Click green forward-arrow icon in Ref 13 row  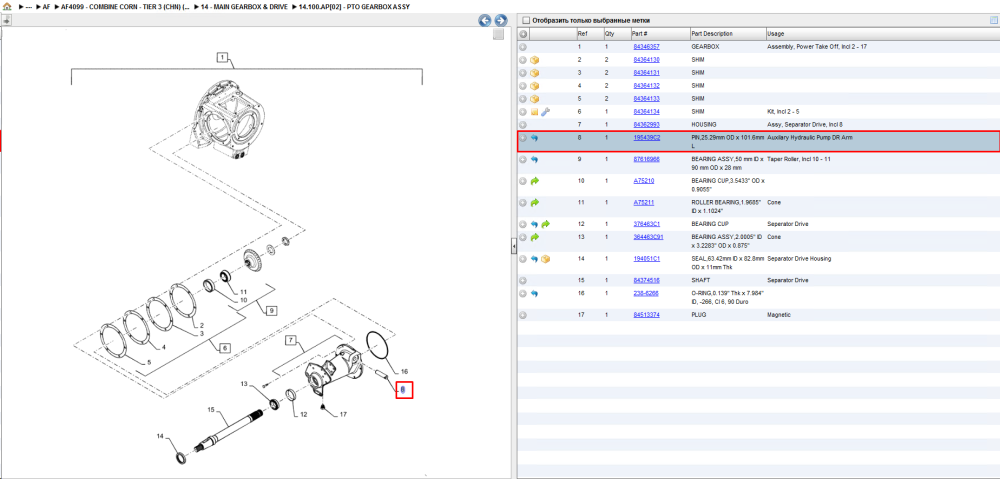coord(534,237)
